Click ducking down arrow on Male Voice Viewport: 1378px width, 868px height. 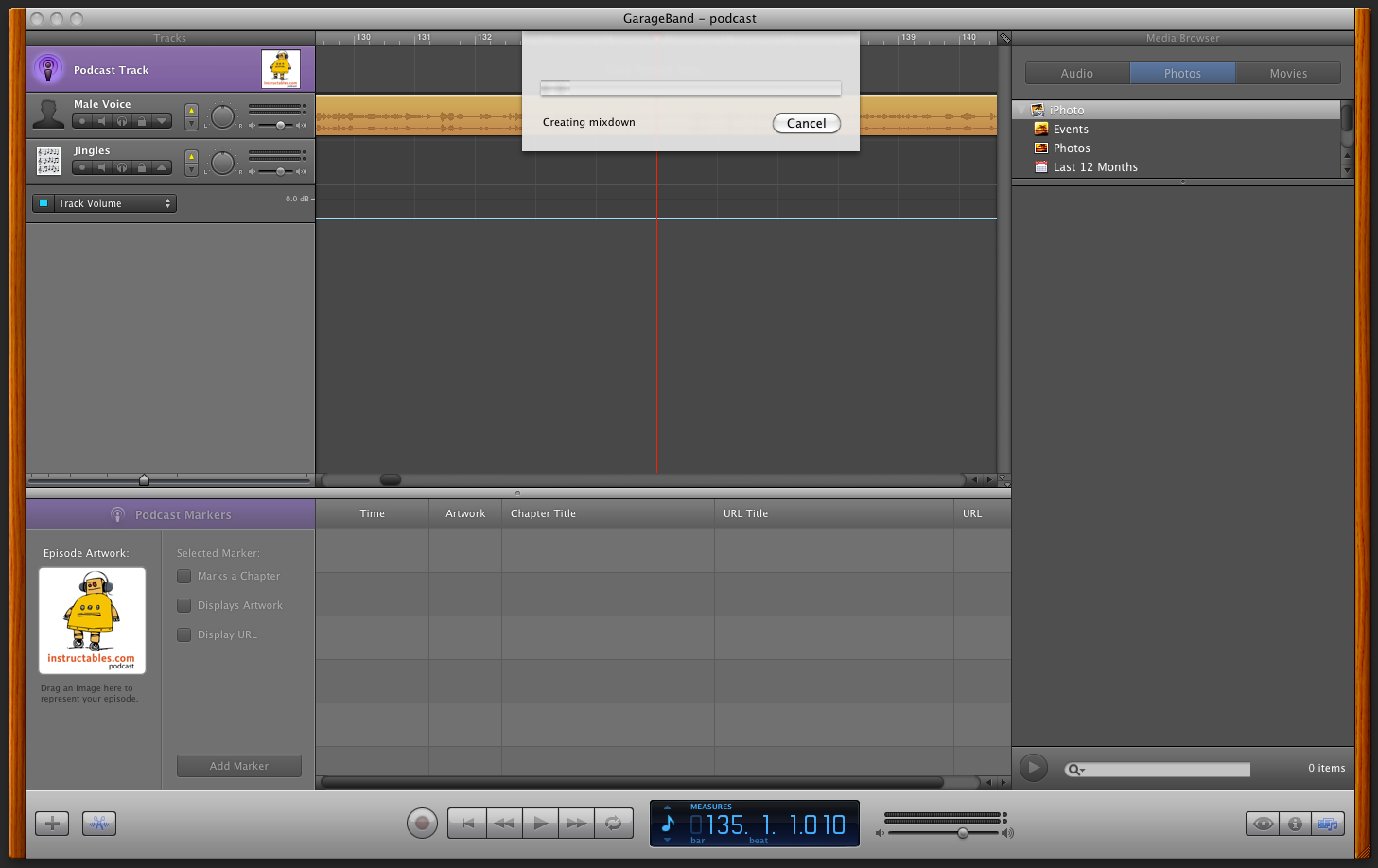tap(191, 124)
